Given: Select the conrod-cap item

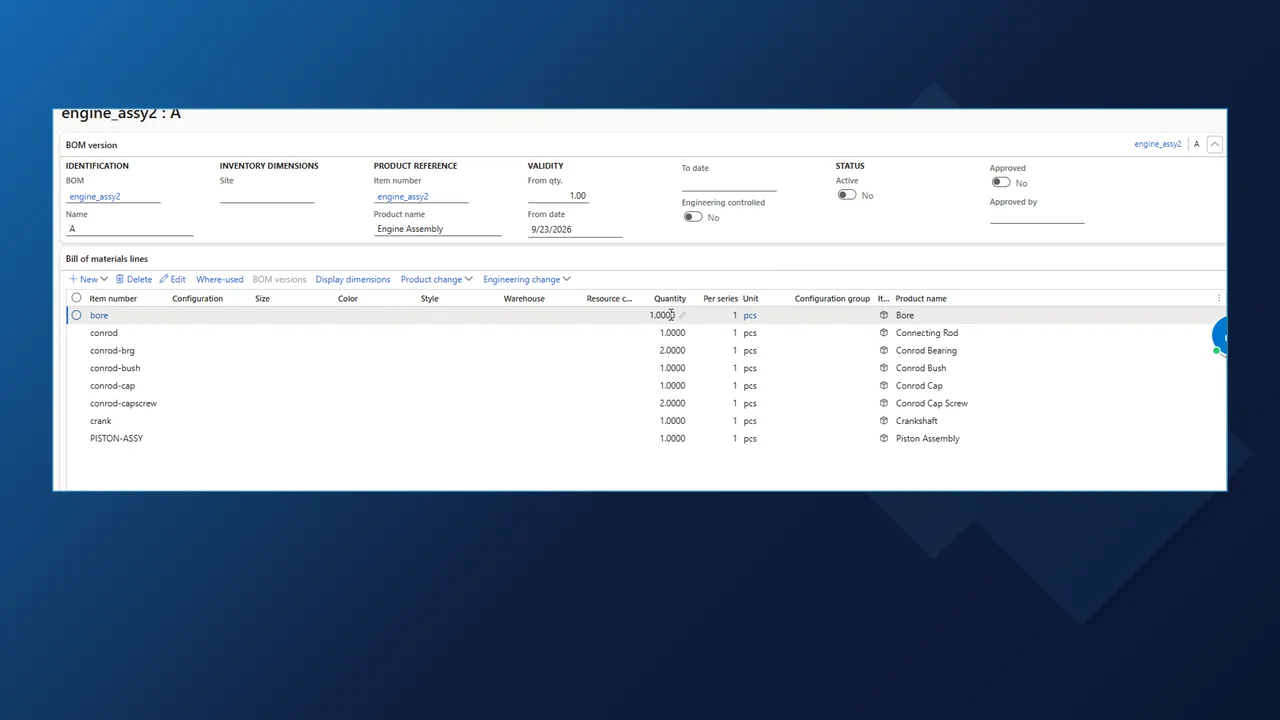Looking at the screenshot, I should pos(112,385).
